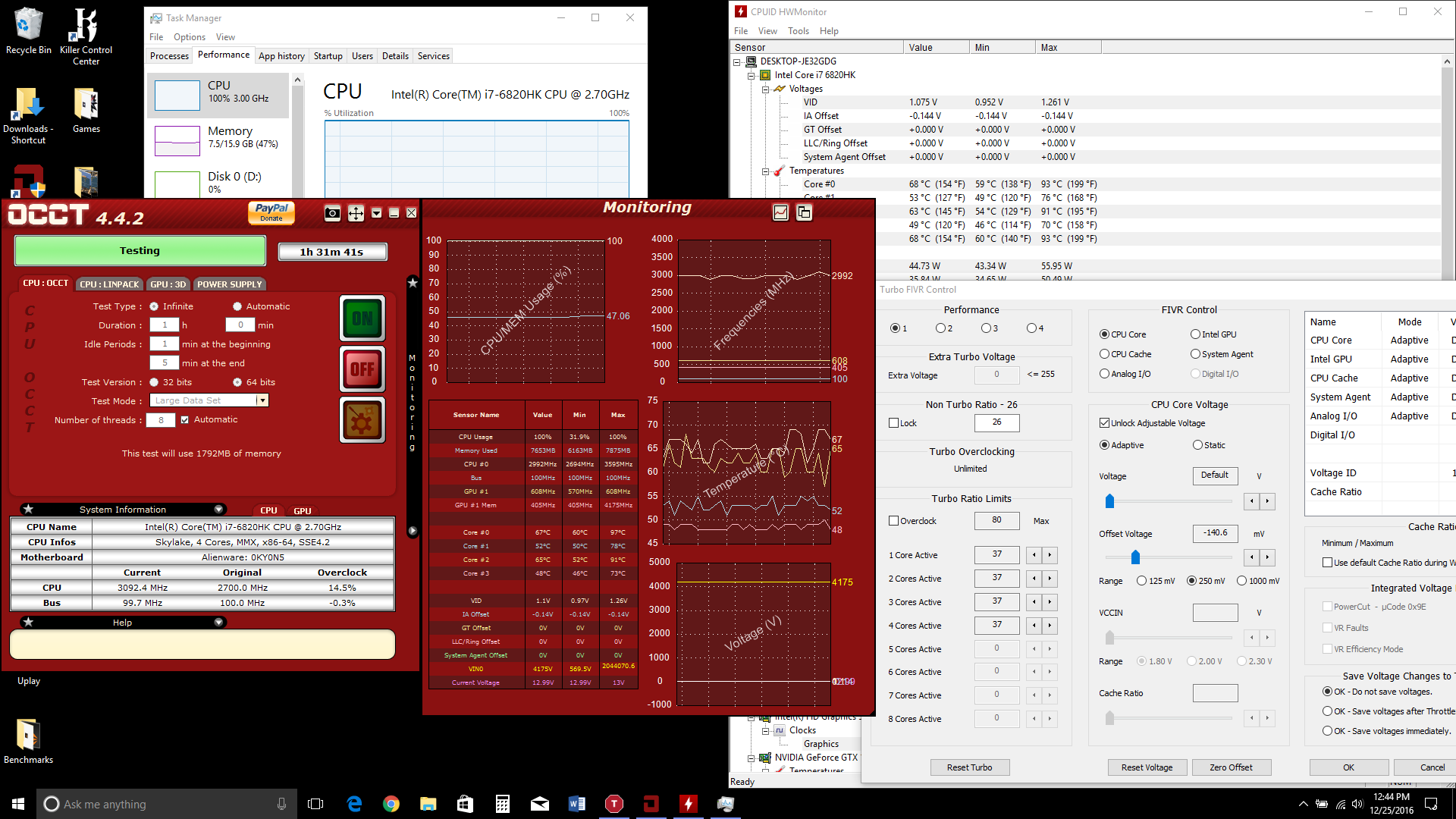Image resolution: width=1456 pixels, height=819 pixels.
Task: Click the red OFF button to stop test
Action: pyautogui.click(x=362, y=369)
